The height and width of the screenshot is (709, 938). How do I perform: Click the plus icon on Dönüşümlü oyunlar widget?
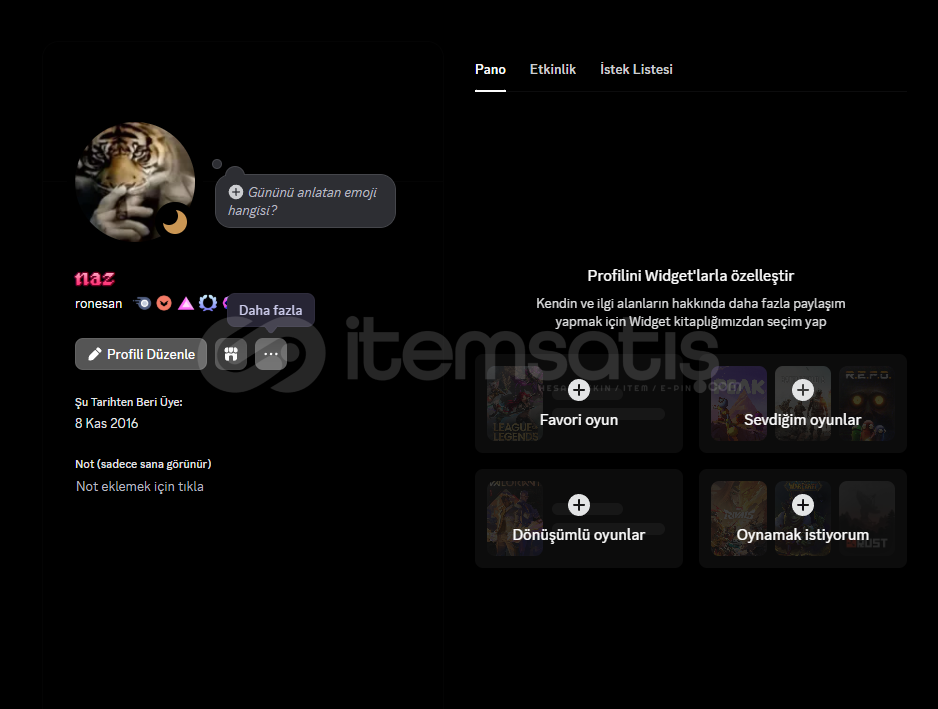pyautogui.click(x=578, y=505)
